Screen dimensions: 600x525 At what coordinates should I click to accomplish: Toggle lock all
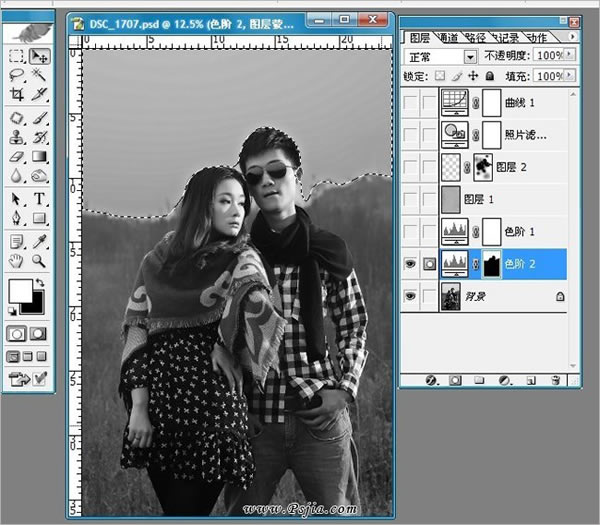(x=490, y=76)
